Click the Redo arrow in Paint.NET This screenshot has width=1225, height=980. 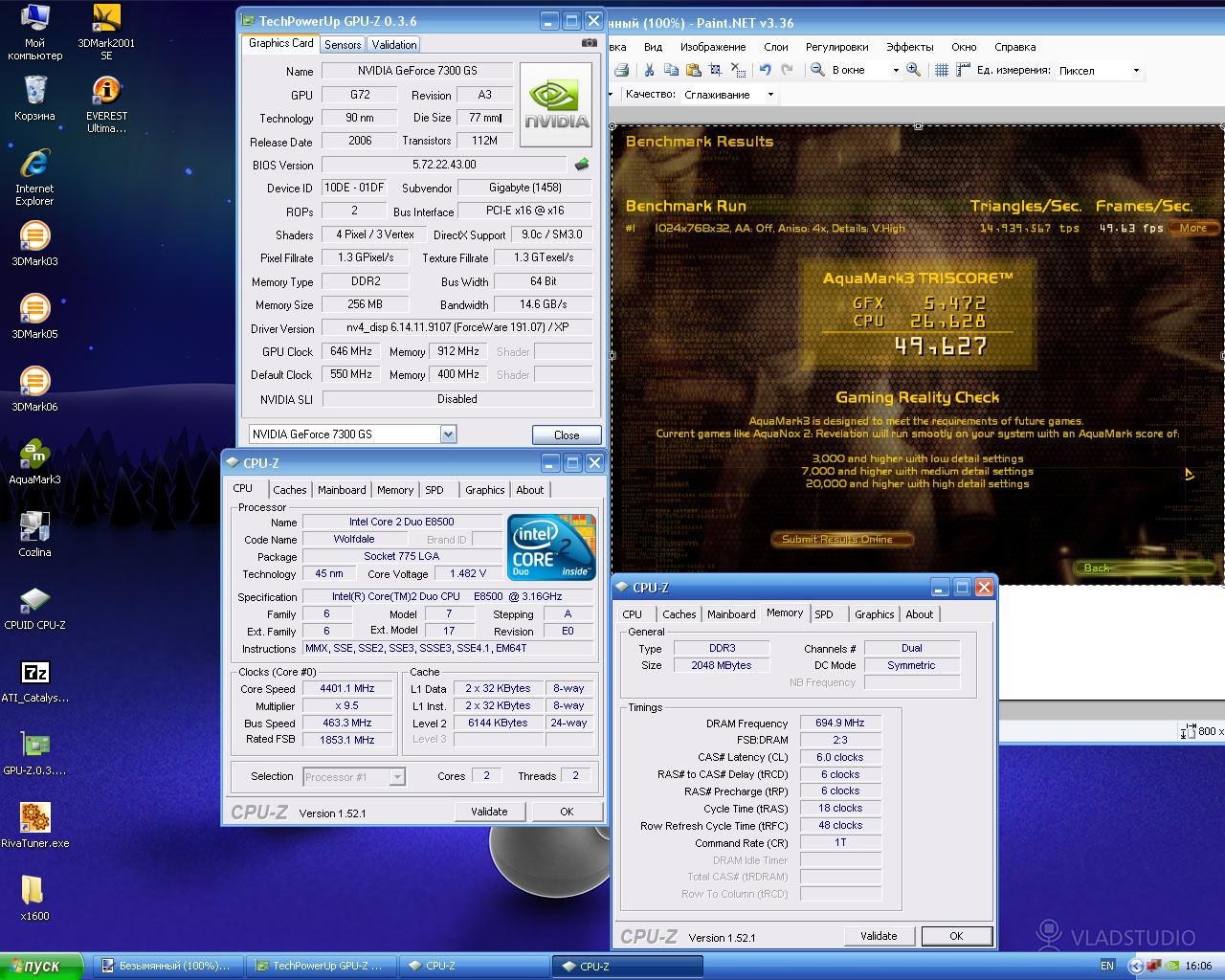pos(787,70)
